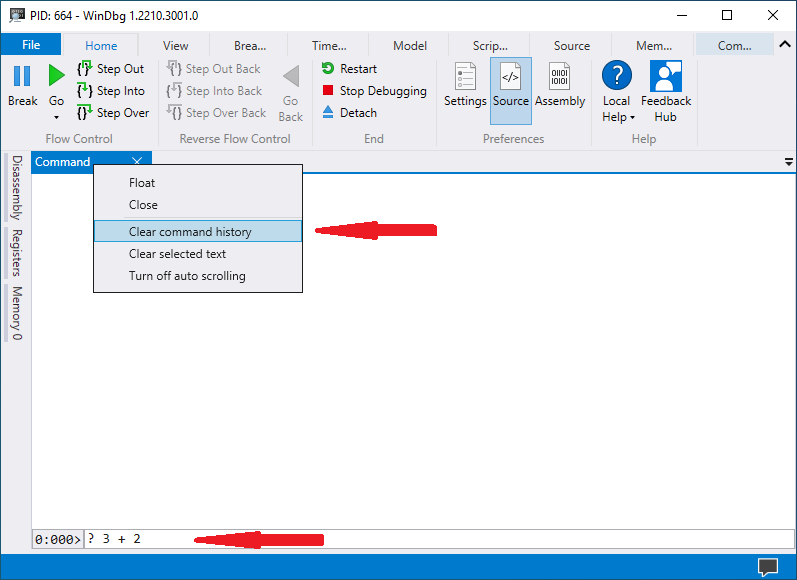Click the Step Into icon

click(x=85, y=91)
